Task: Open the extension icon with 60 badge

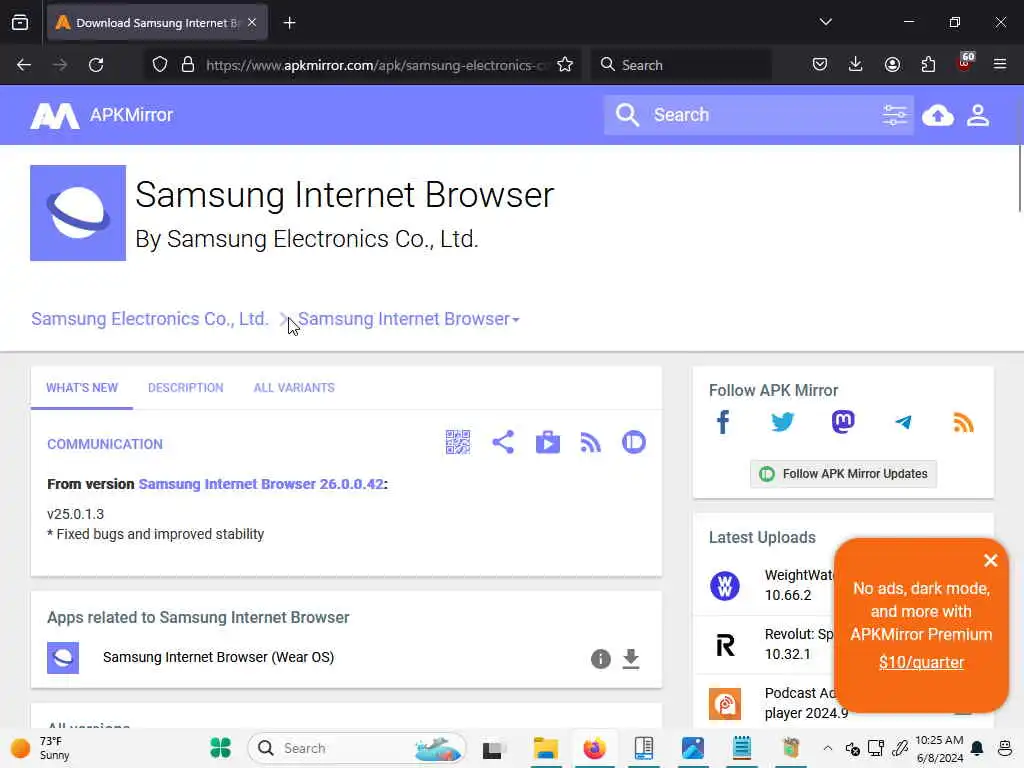Action: [964, 63]
